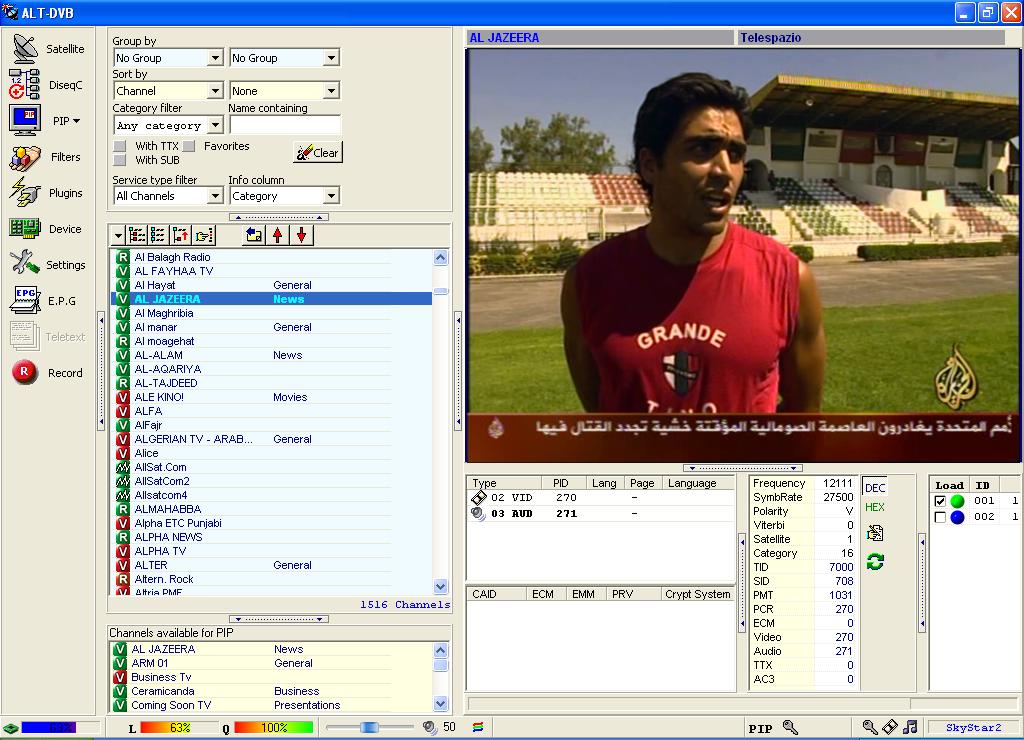Switch to HEX display mode
The height and width of the screenshot is (740, 1024).
click(x=875, y=507)
